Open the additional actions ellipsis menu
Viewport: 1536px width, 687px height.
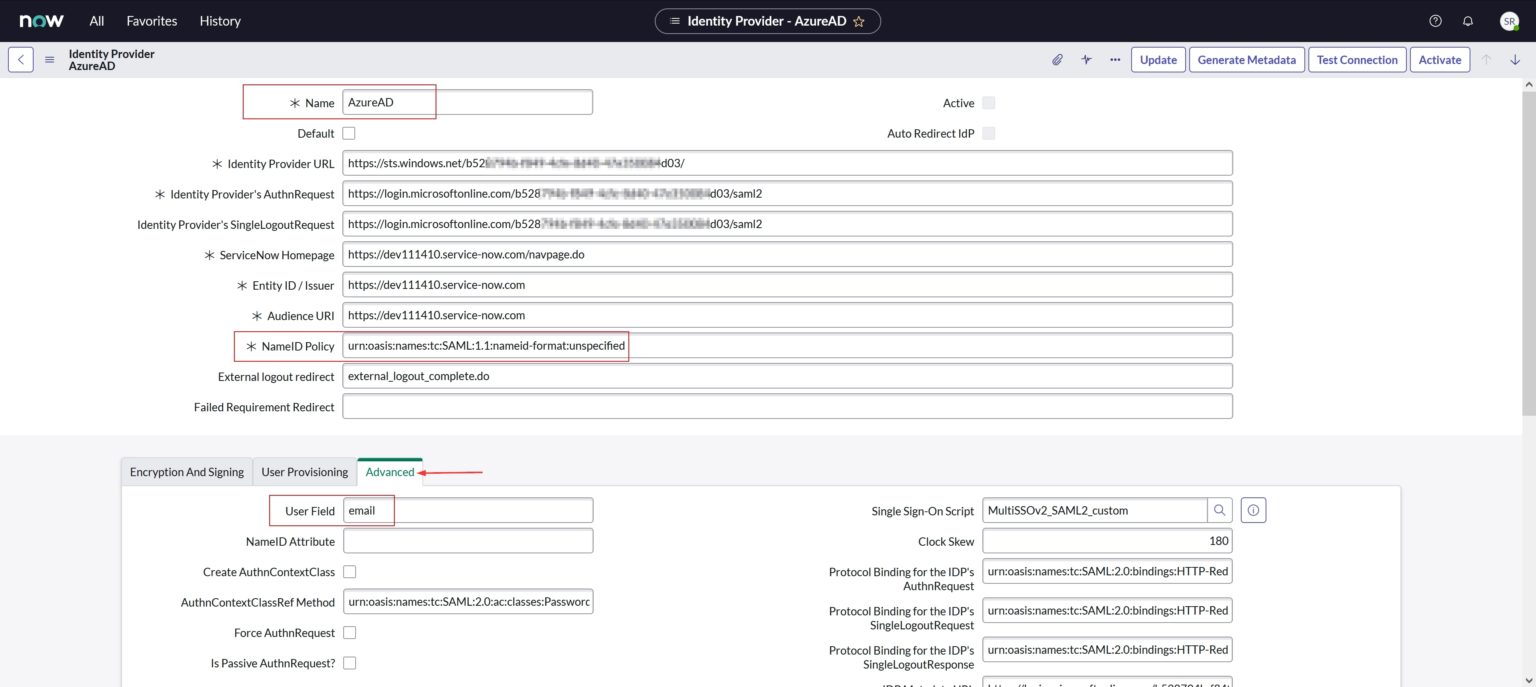coord(1114,59)
